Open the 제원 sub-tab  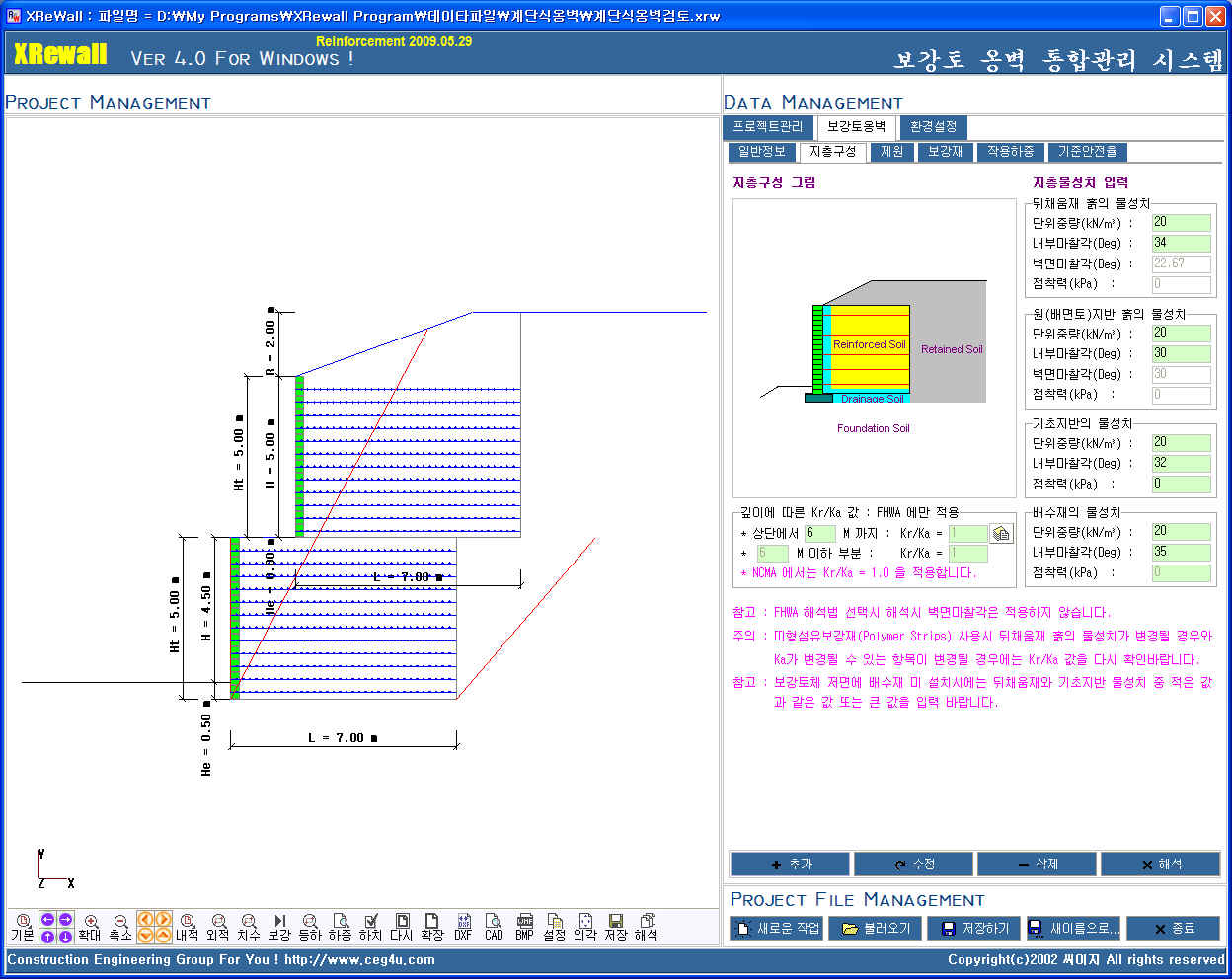pos(891,152)
